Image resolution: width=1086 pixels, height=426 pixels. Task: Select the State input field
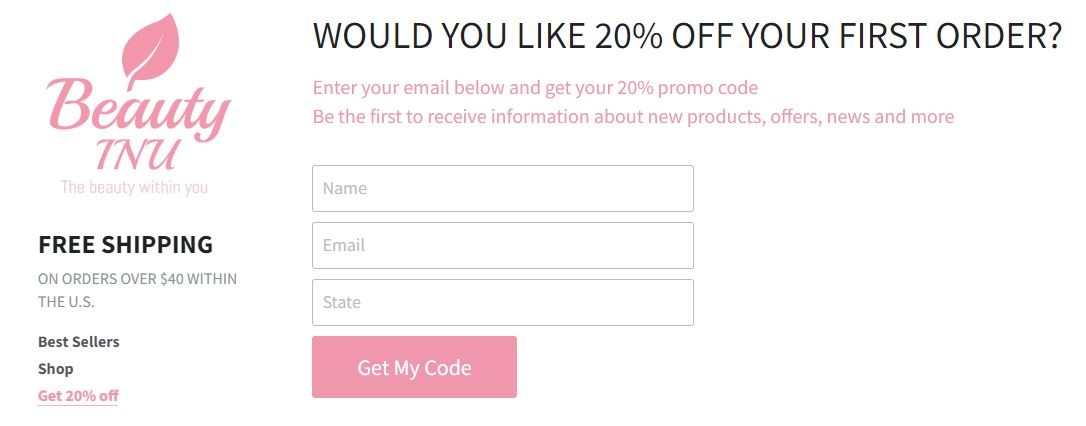pos(502,302)
